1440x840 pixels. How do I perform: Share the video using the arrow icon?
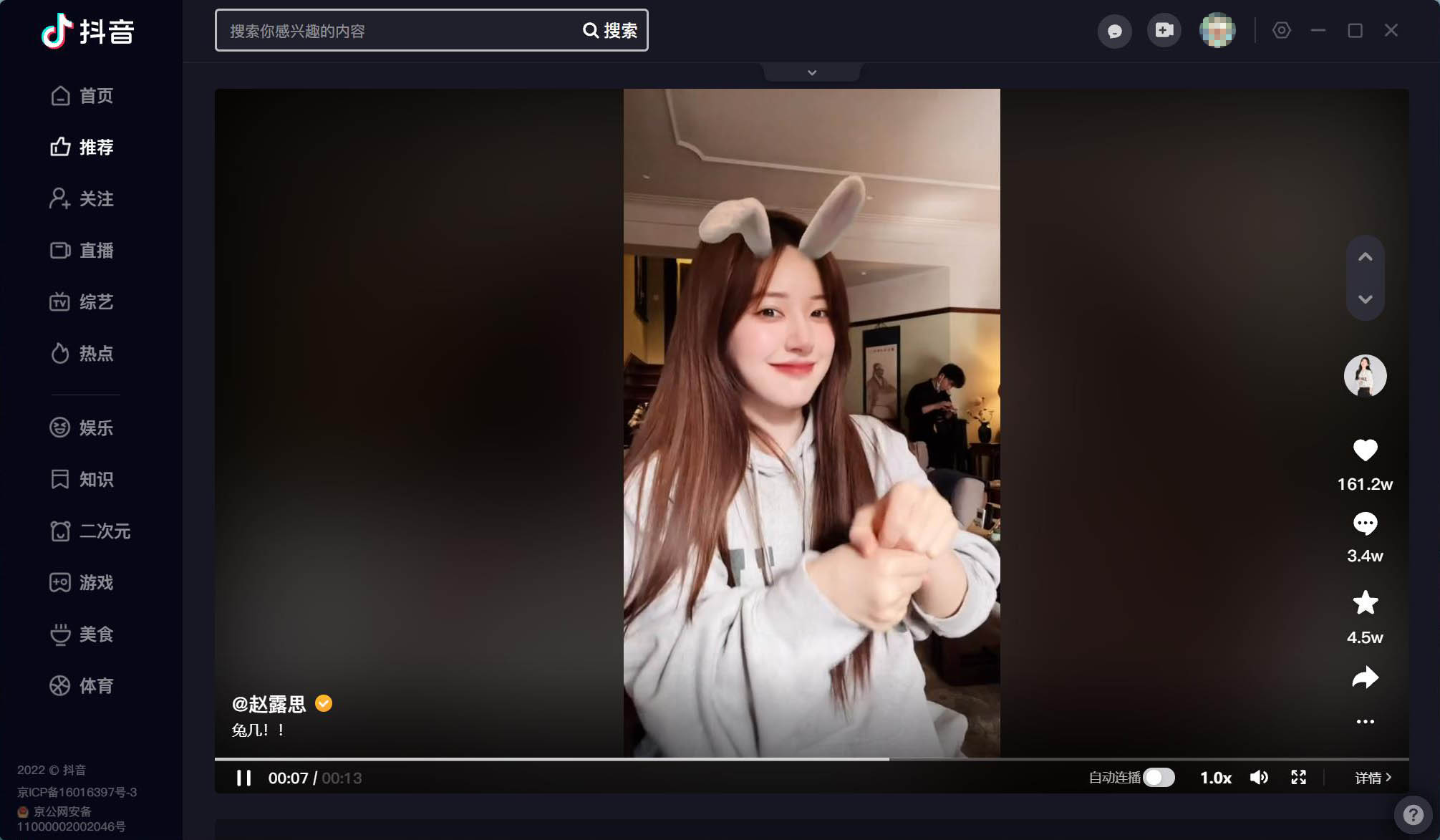[x=1365, y=677]
